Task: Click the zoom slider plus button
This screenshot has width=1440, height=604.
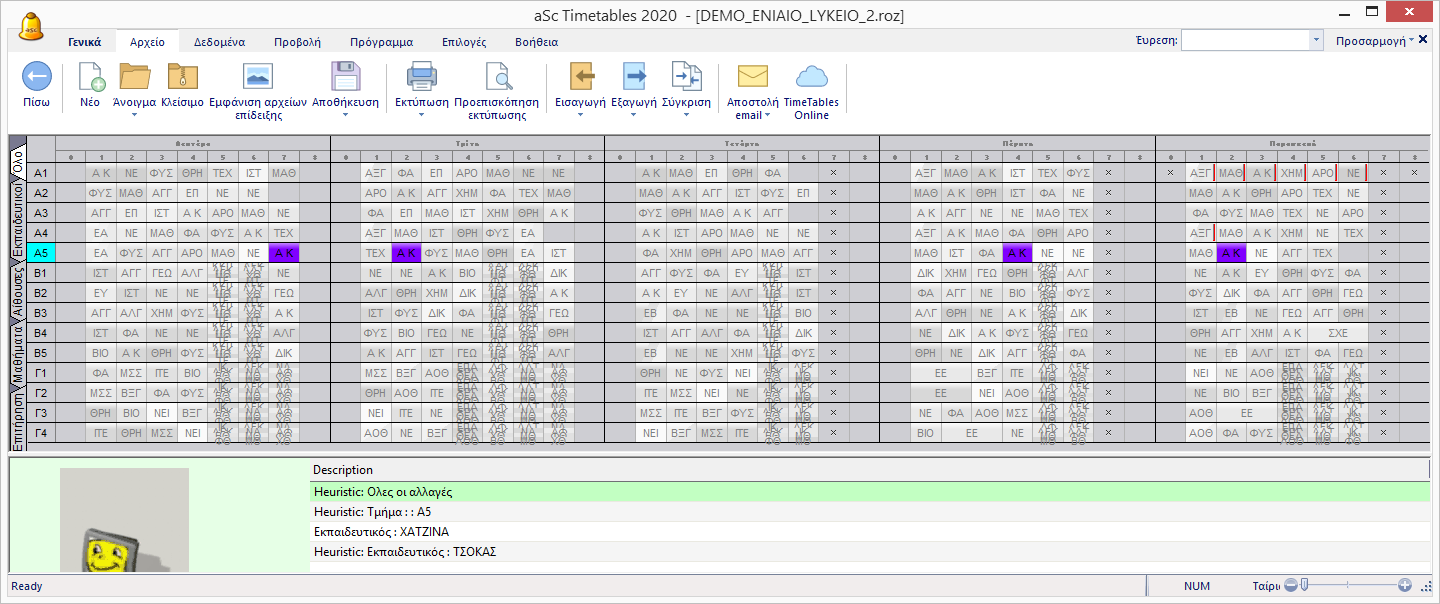Action: tap(1404, 585)
